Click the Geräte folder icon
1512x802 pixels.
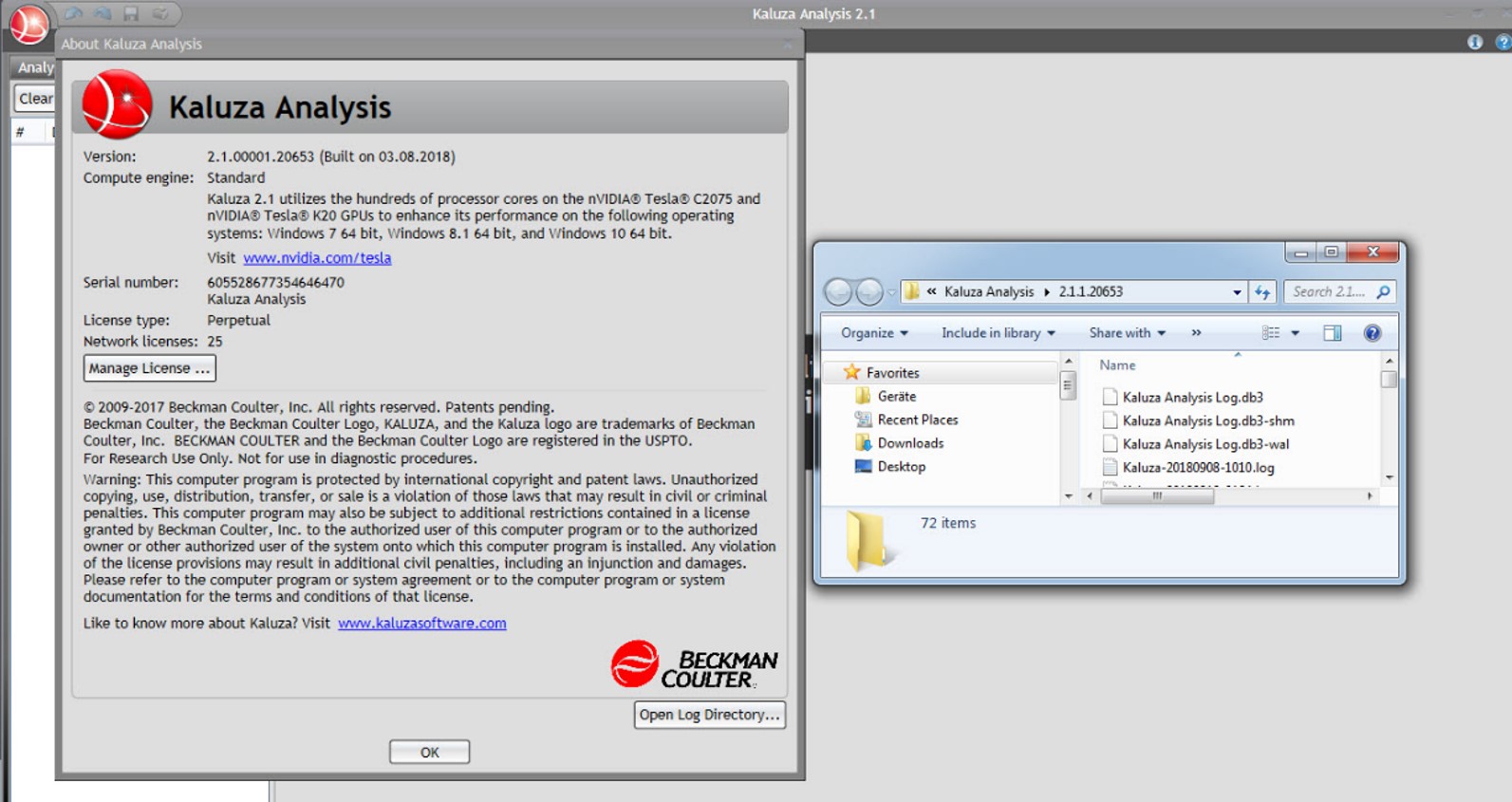(863, 396)
